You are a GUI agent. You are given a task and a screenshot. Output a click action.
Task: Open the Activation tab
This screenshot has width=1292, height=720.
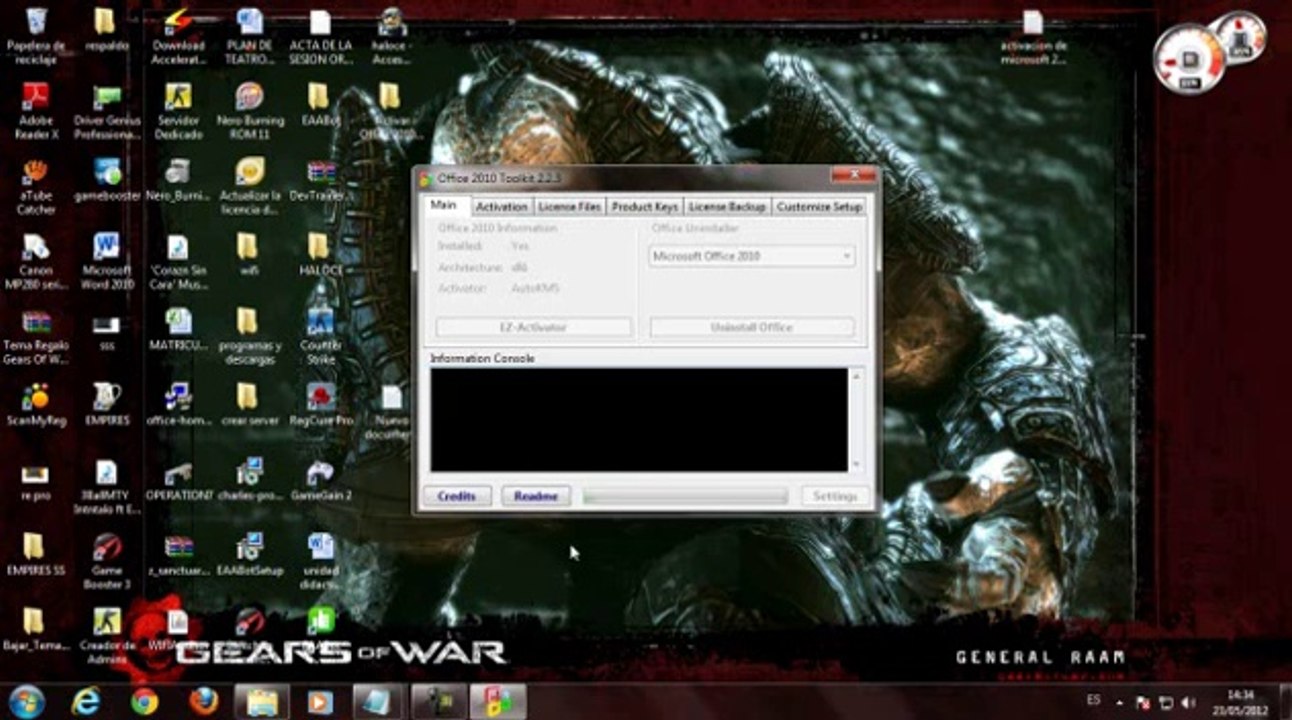[x=501, y=206]
